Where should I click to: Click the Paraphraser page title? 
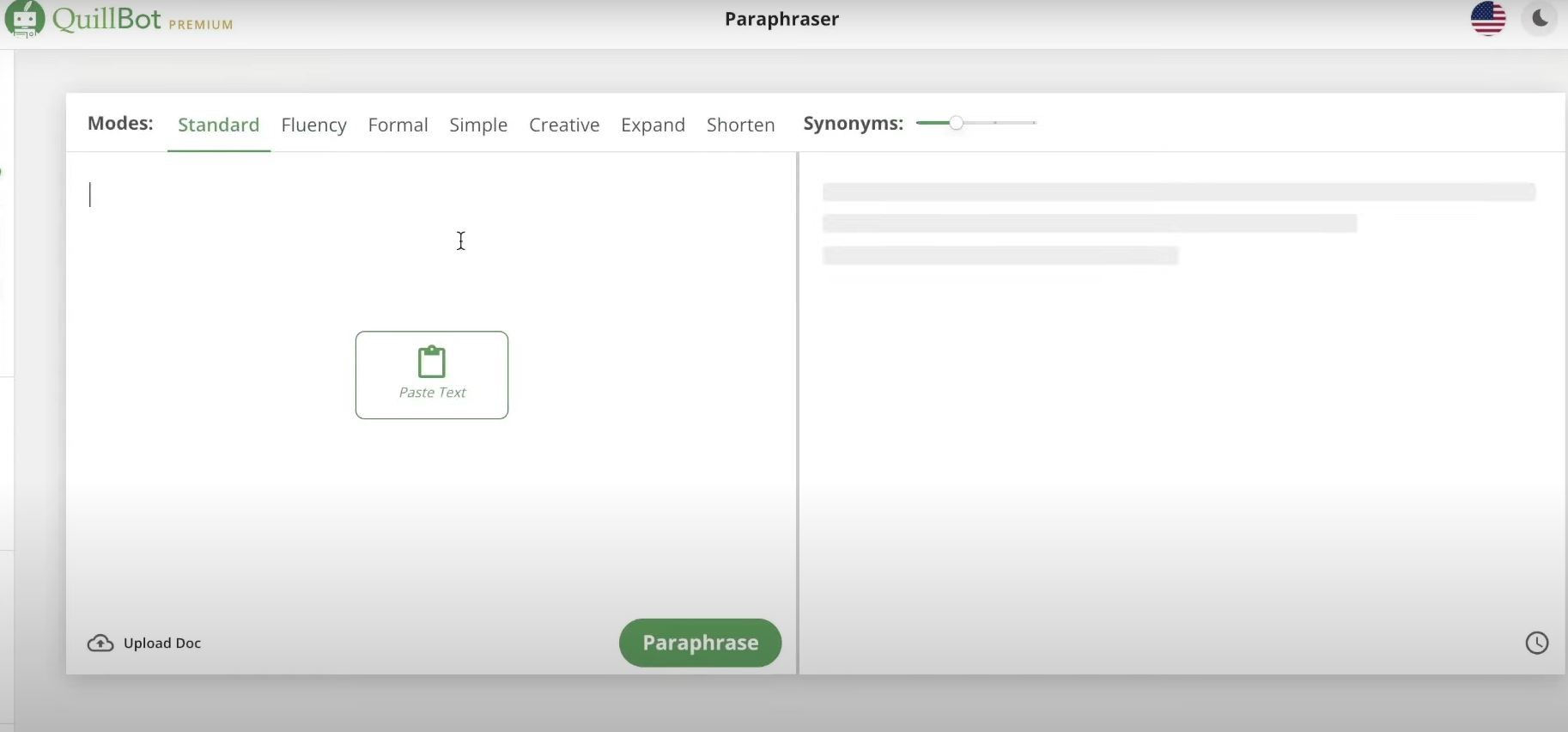(x=782, y=19)
